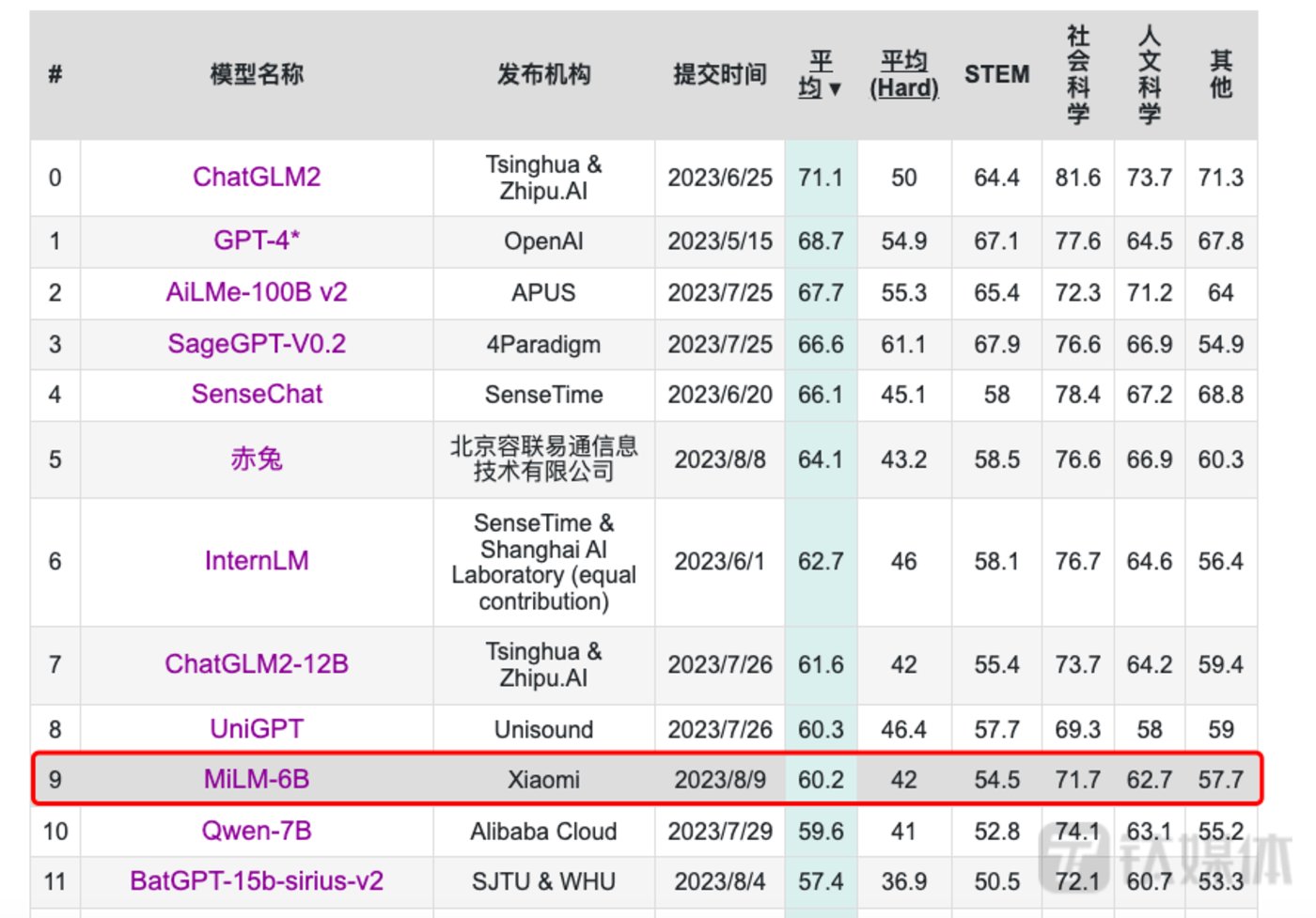
Task: Select the 2023/7/29 submission date
Action: click(720, 831)
